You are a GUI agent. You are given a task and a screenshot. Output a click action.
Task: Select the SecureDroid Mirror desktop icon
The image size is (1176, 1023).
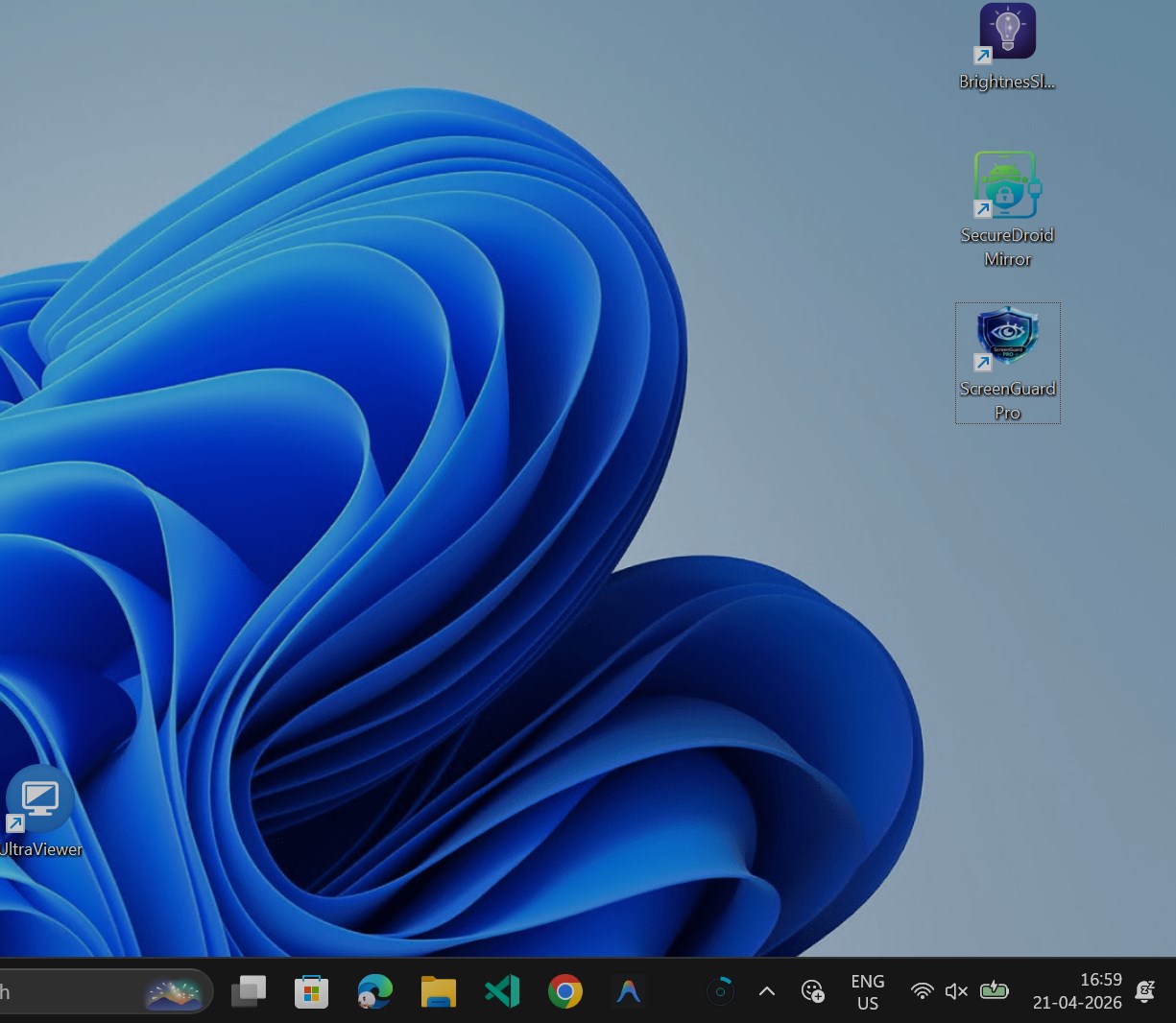click(x=1007, y=209)
